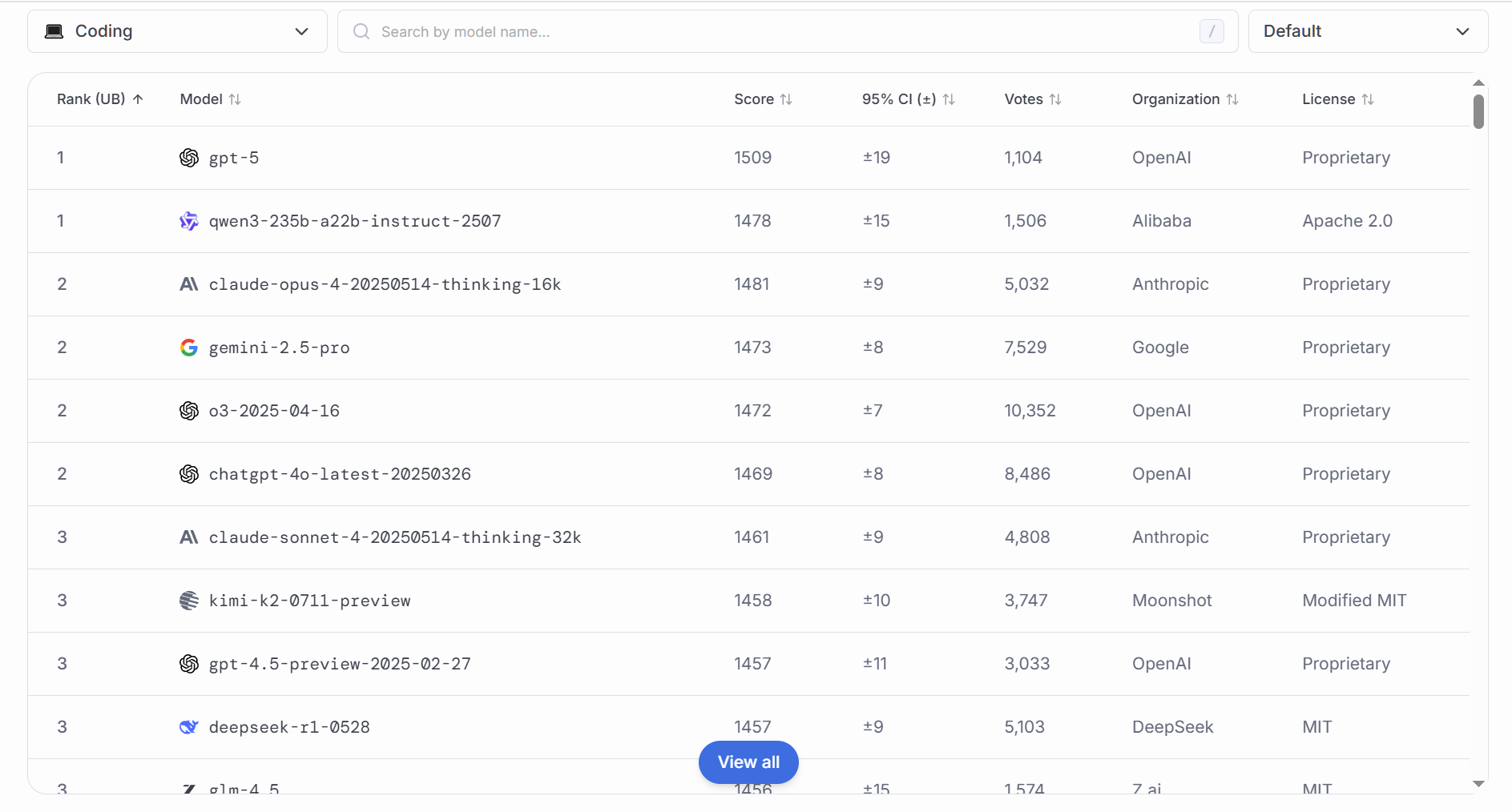Screen dimensions: 1512x812
Task: Click the o3-2025-04-16 model name
Action: click(274, 411)
